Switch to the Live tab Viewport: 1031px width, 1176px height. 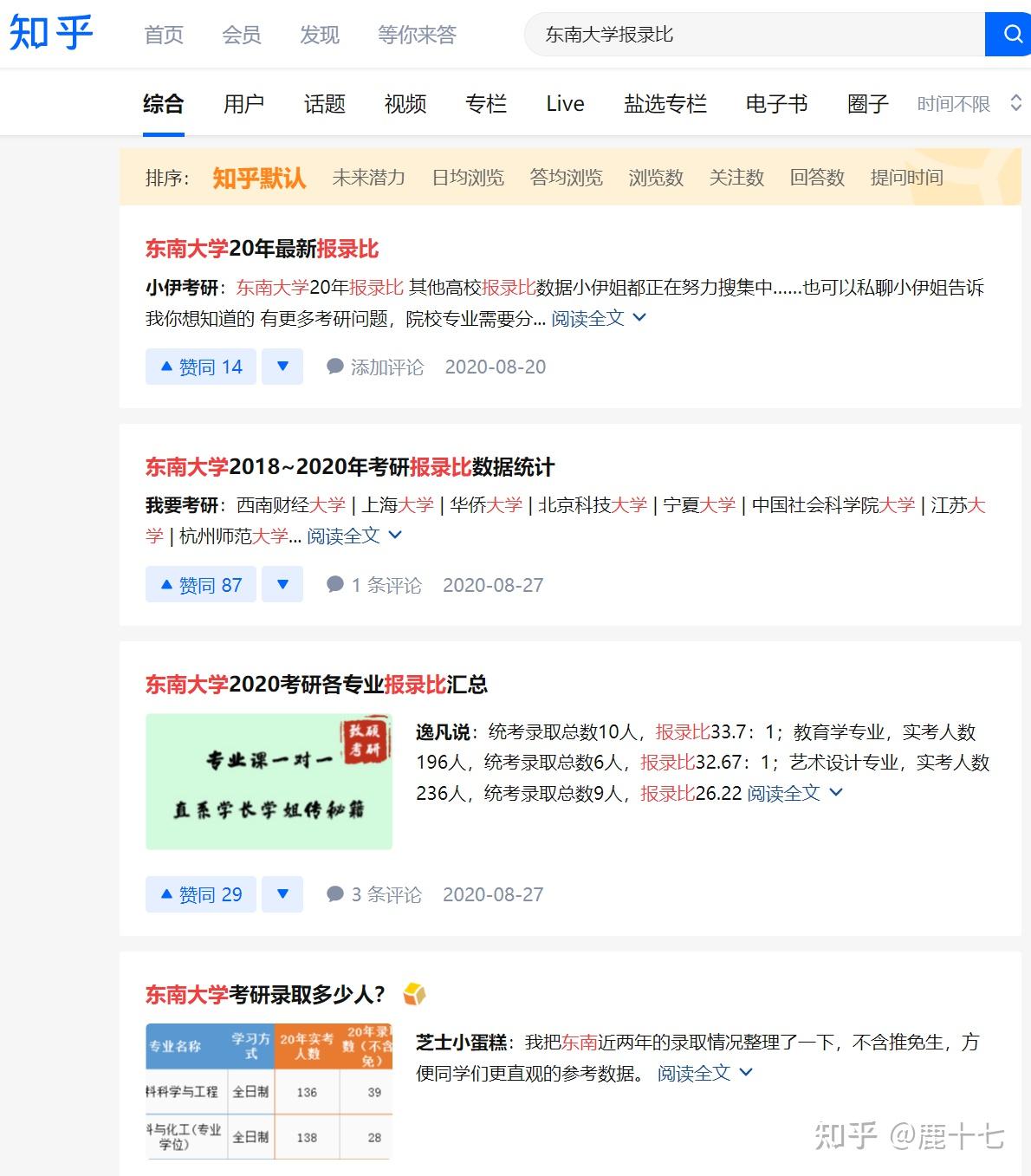click(566, 104)
